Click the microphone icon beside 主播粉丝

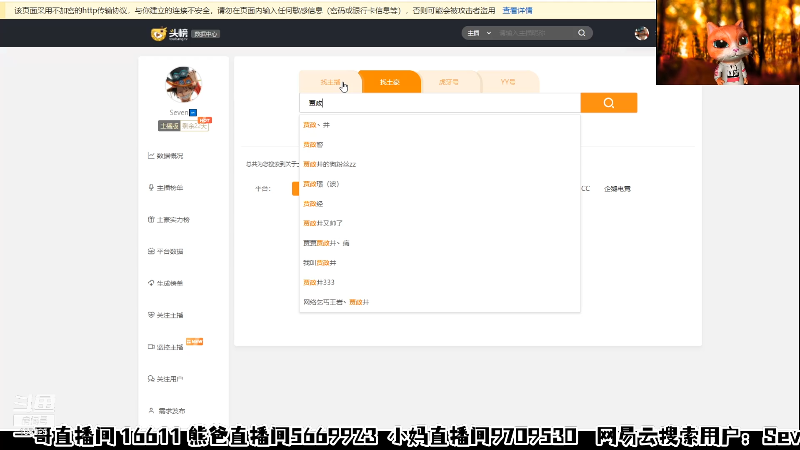pyautogui.click(x=151, y=188)
